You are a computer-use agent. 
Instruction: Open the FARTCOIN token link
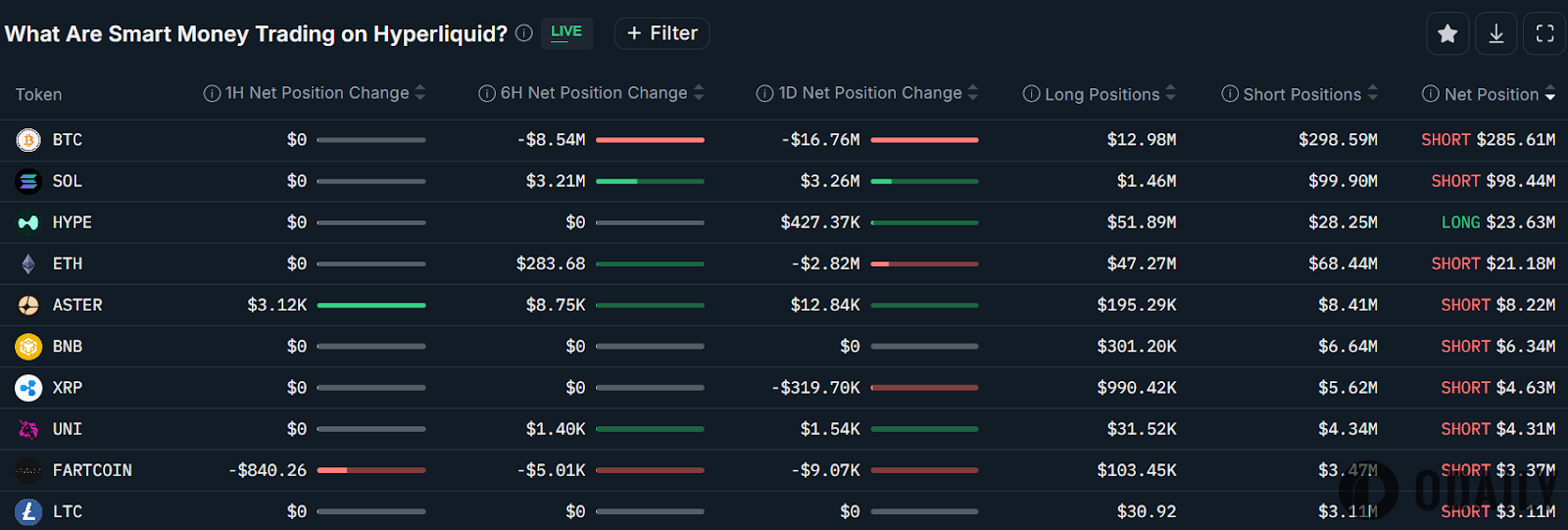click(92, 470)
